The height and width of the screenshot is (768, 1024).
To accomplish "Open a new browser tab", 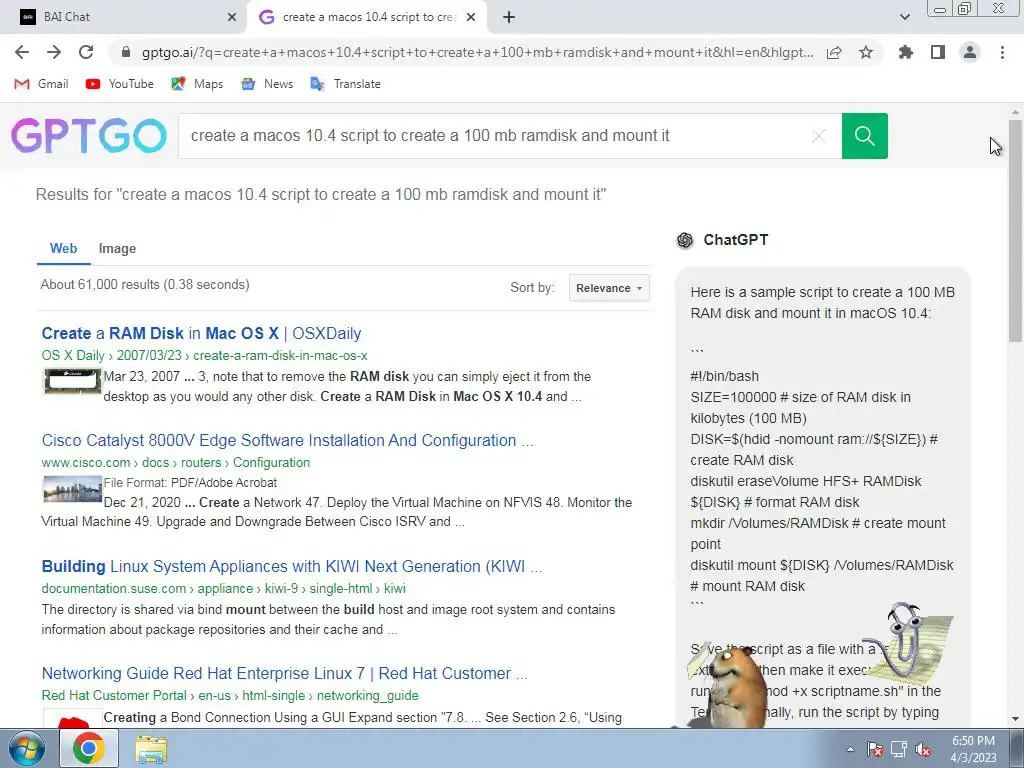I will click(x=509, y=17).
